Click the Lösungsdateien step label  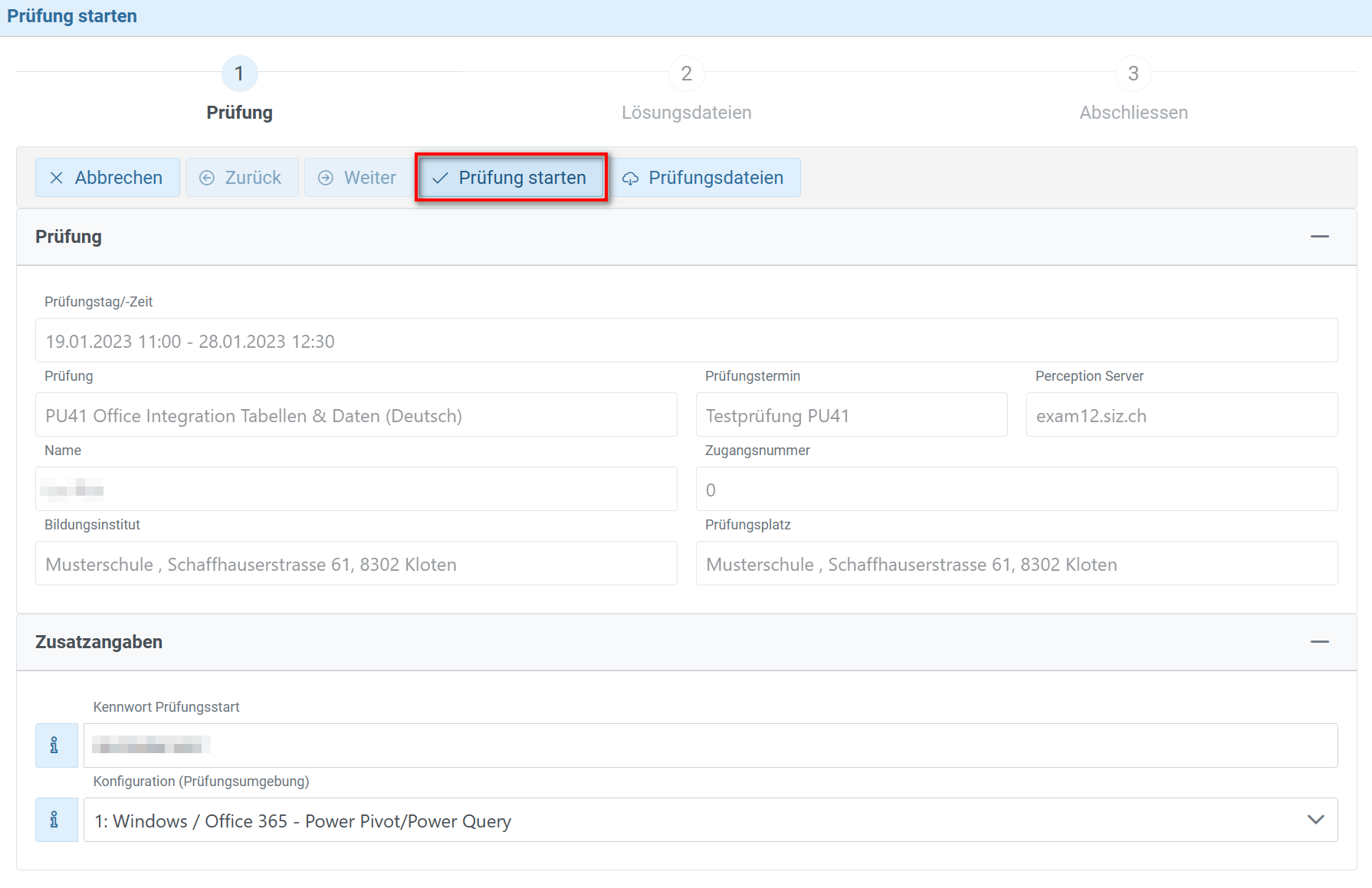[687, 113]
